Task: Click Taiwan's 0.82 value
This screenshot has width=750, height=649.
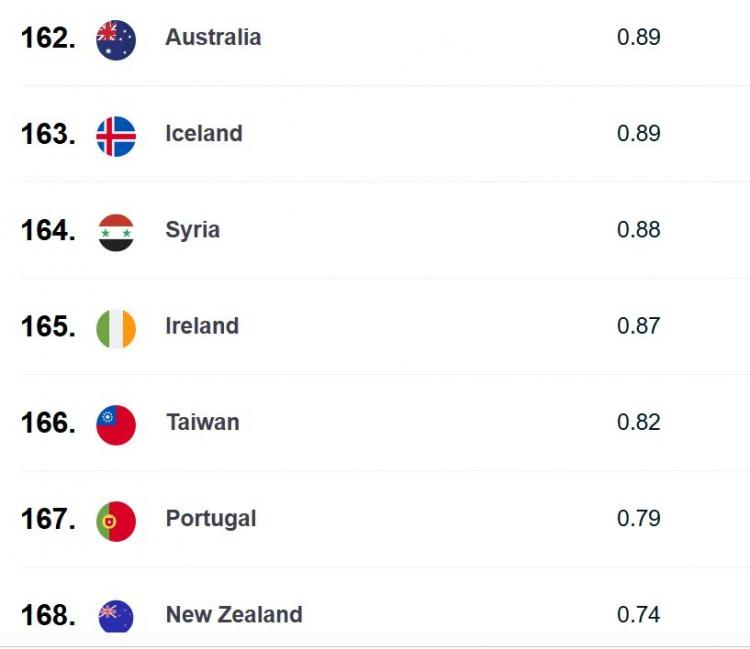Action: [639, 422]
